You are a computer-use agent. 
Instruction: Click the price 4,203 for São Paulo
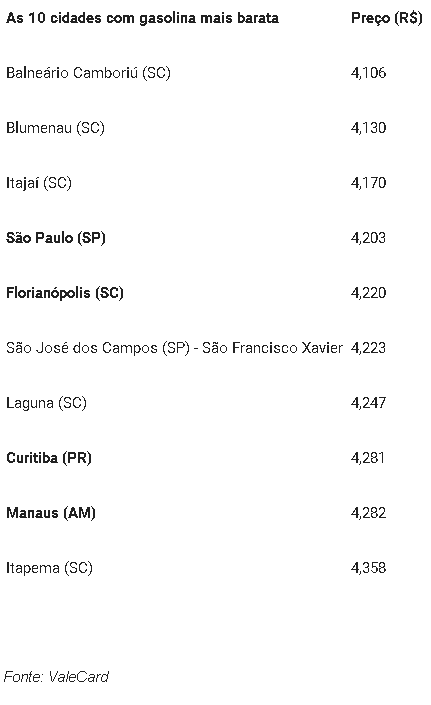click(368, 238)
